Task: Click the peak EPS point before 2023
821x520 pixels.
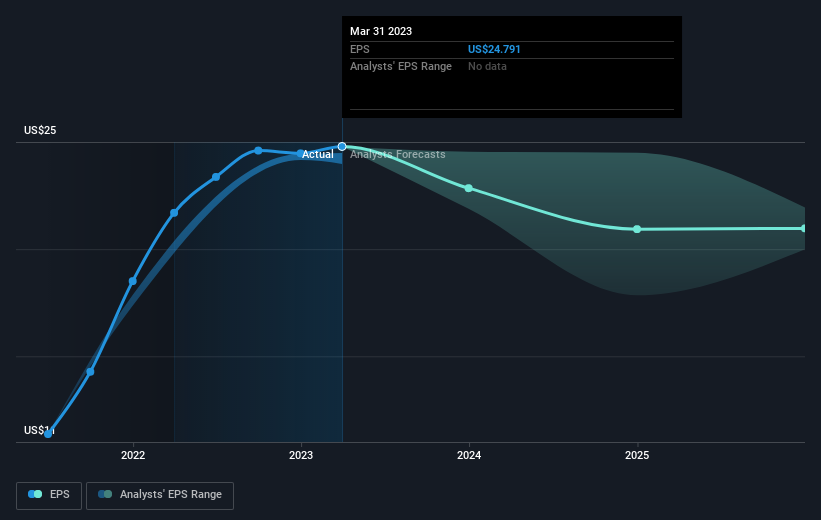Action: [x=258, y=150]
